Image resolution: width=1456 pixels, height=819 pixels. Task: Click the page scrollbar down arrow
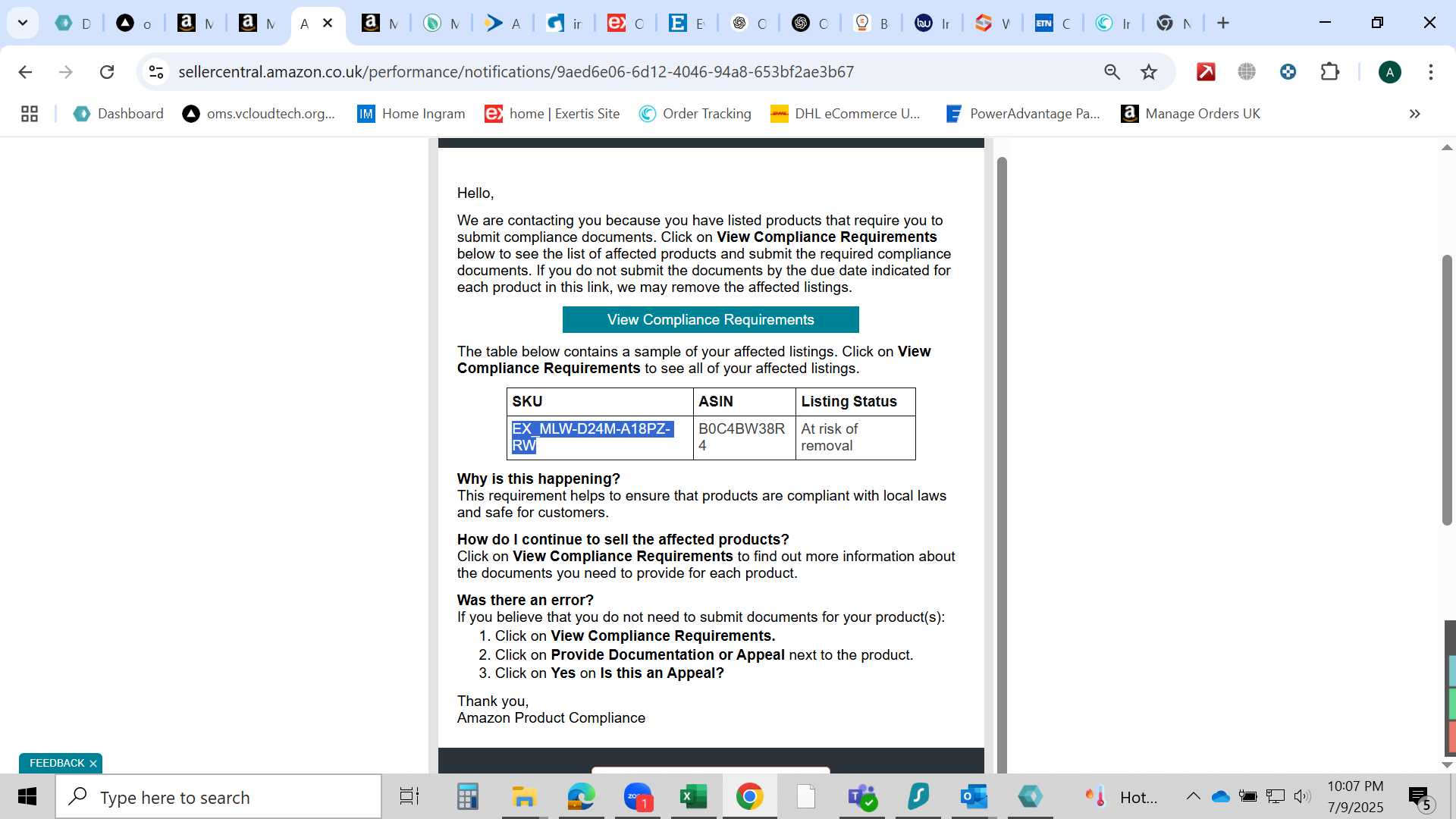pos(1447,764)
